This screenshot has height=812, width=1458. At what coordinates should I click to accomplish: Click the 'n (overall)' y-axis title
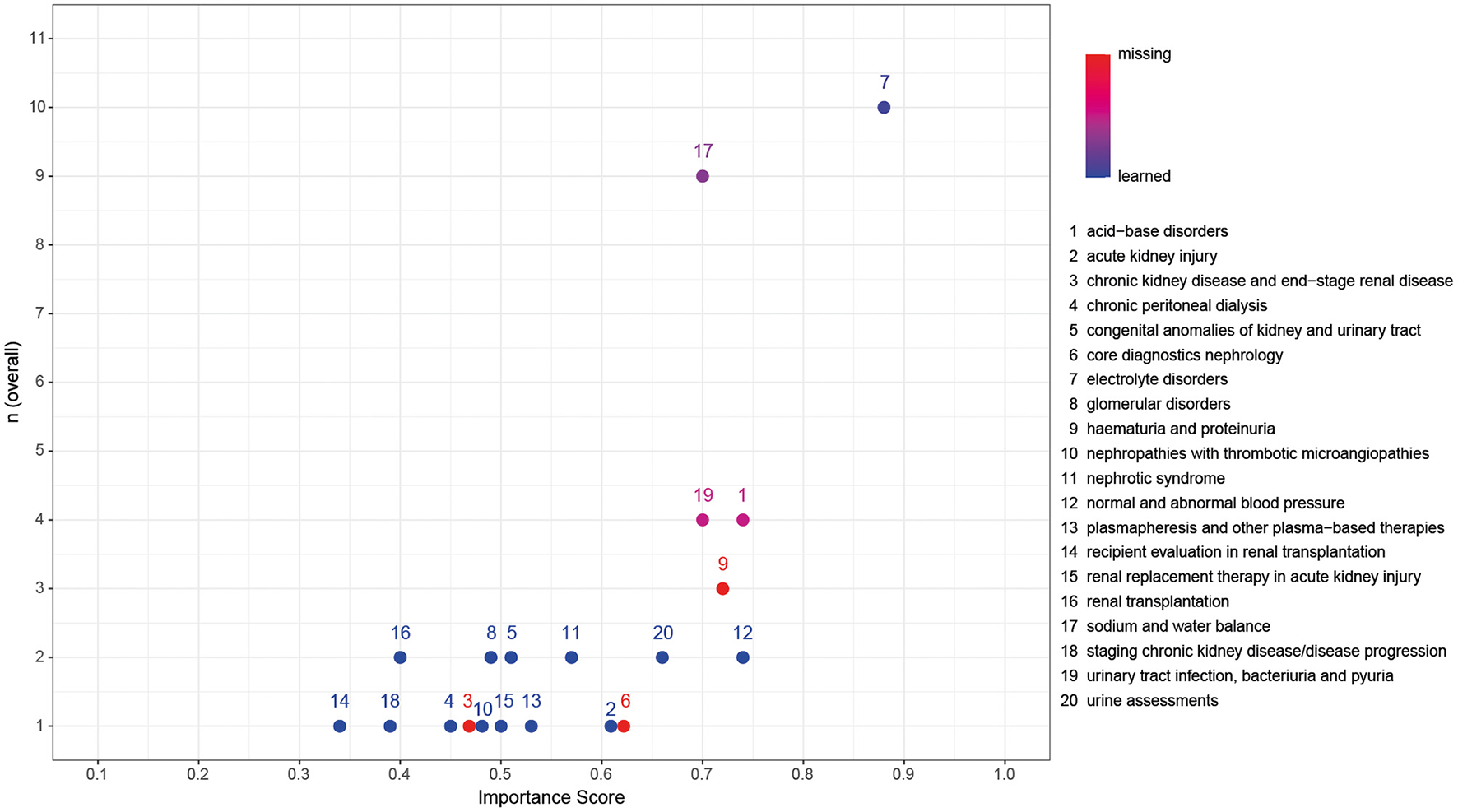coord(13,383)
